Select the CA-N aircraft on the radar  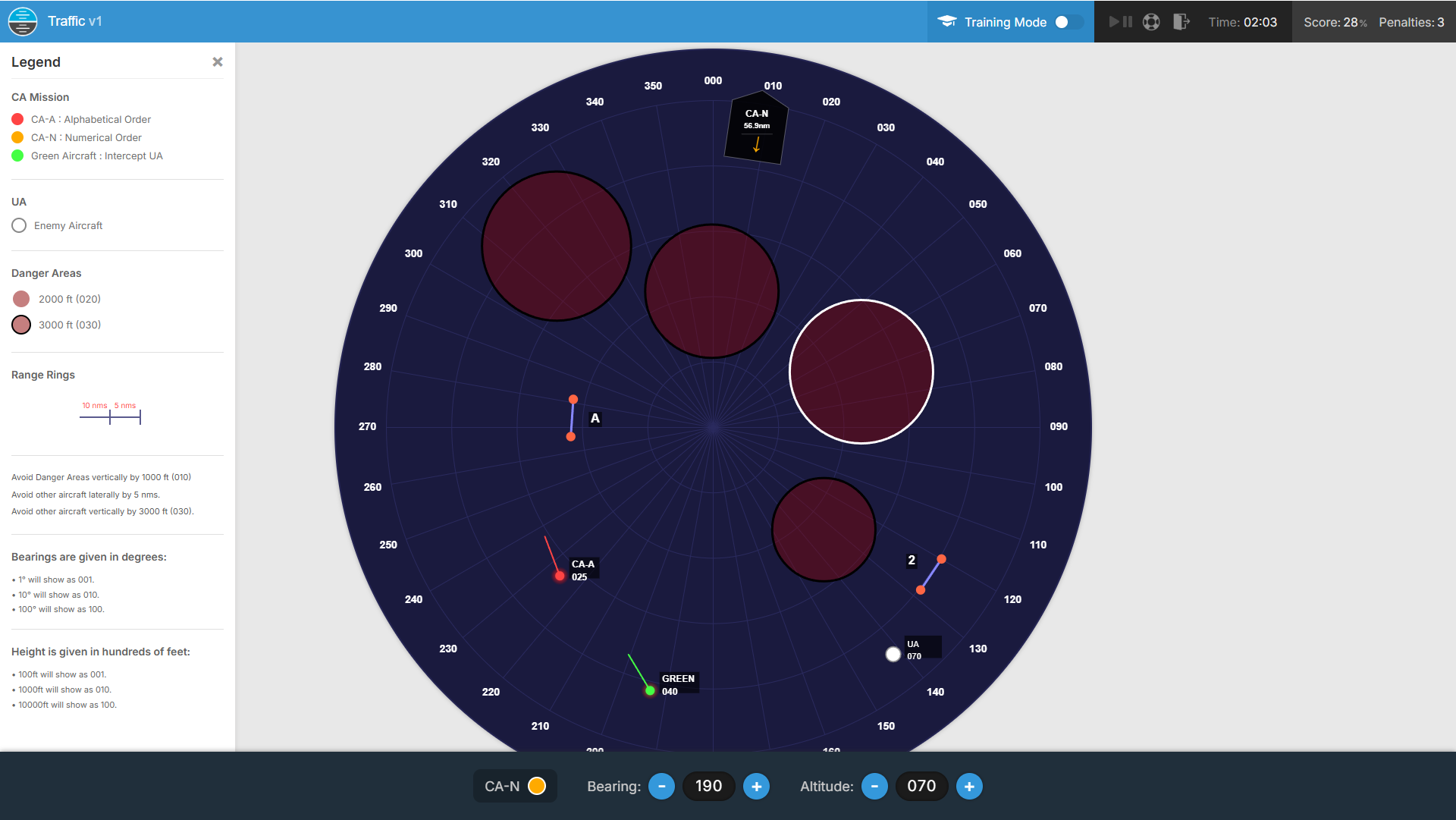click(756, 127)
